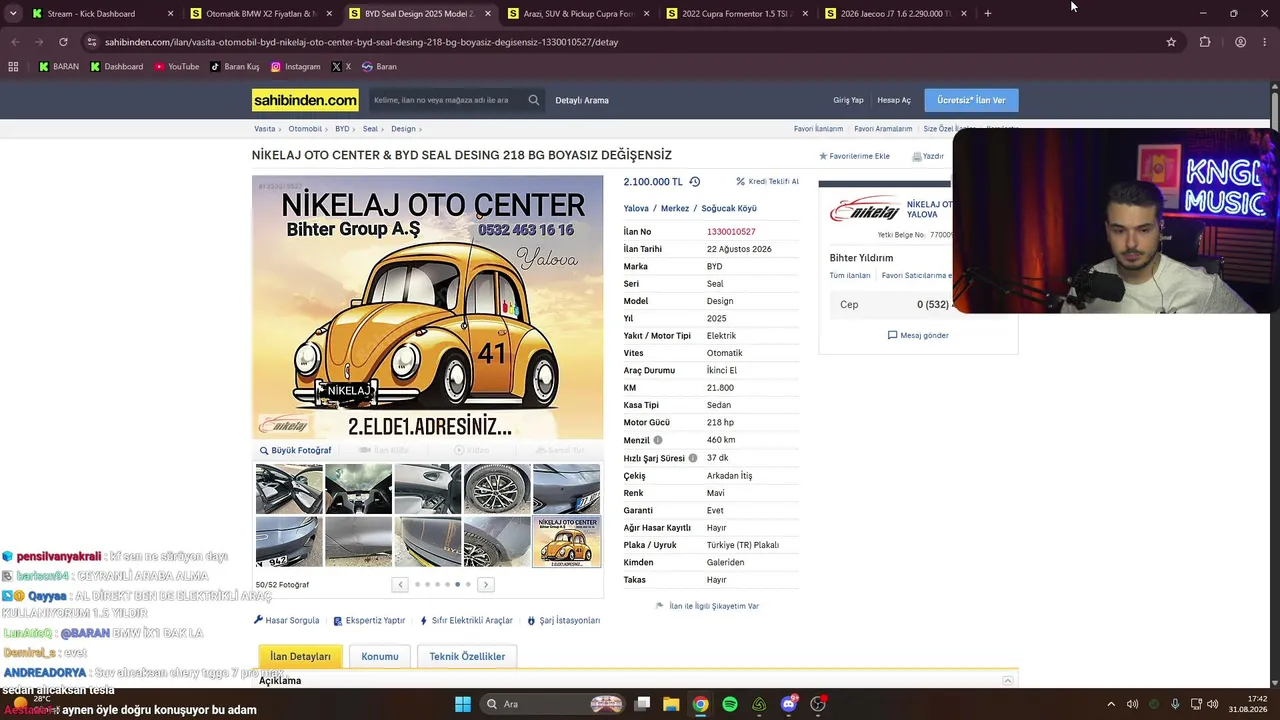Switch to Otomatik BMW X2 Fiyatları tab

[260, 14]
